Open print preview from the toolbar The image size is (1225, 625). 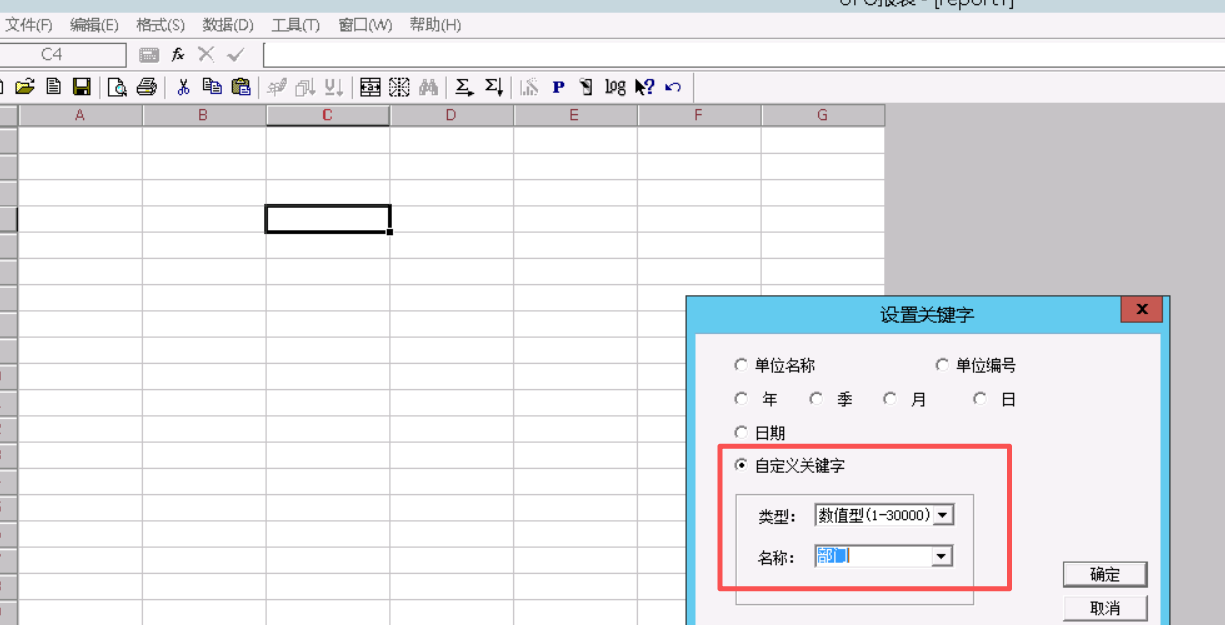pos(117,87)
